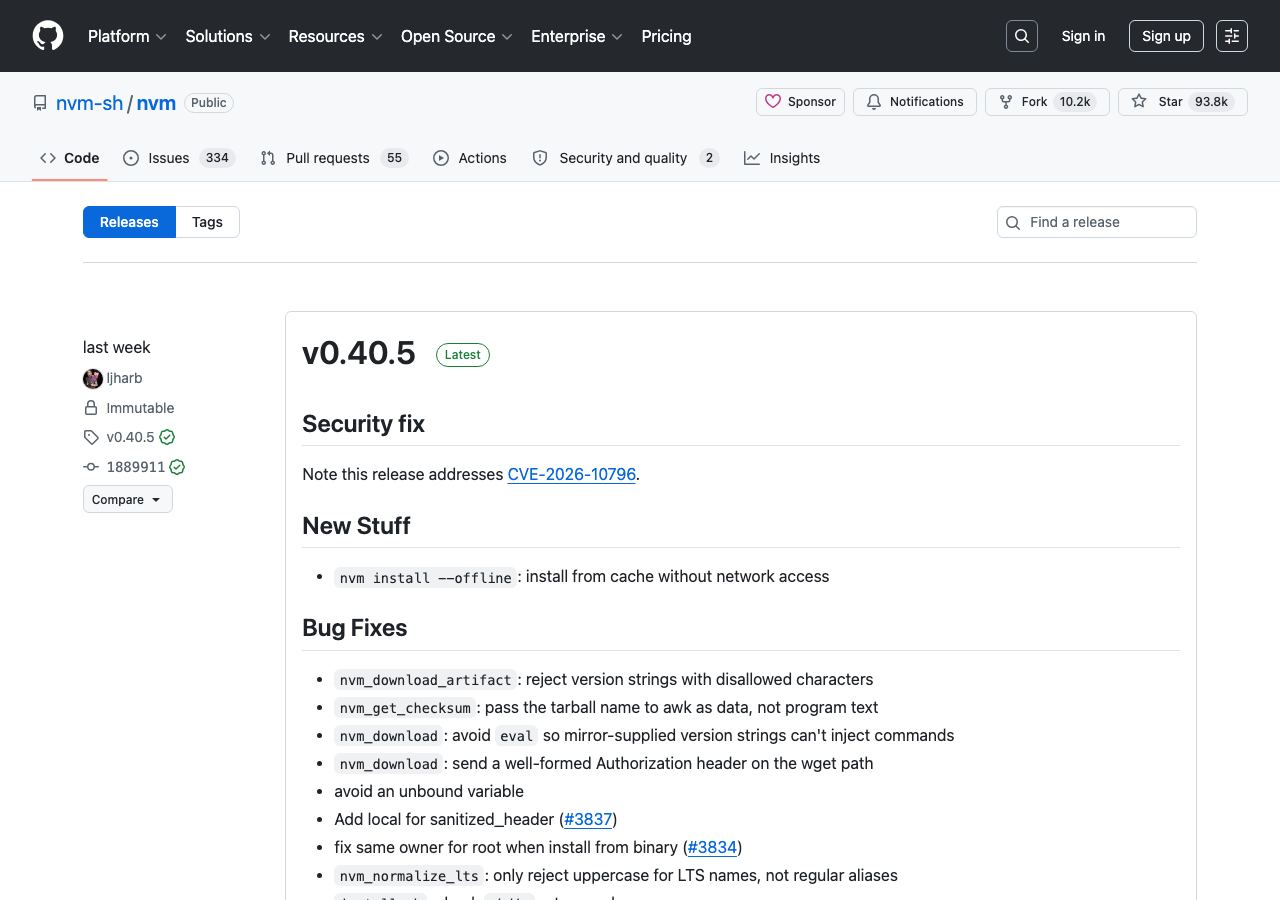Open the nvm repository name link
This screenshot has height=900, width=1280.
pos(156,103)
